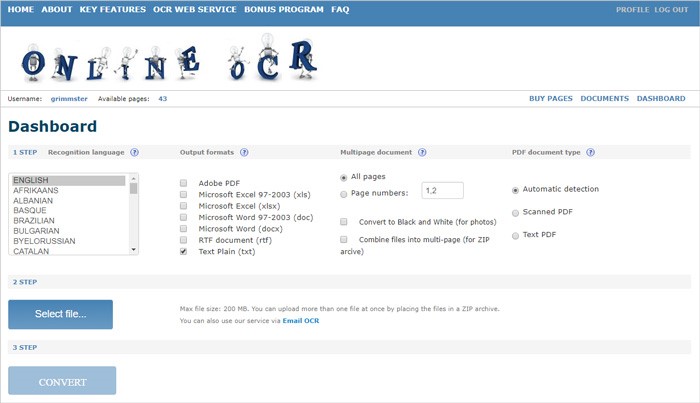Select BASQUE in the language list
This screenshot has width=700, height=403.
[69, 210]
